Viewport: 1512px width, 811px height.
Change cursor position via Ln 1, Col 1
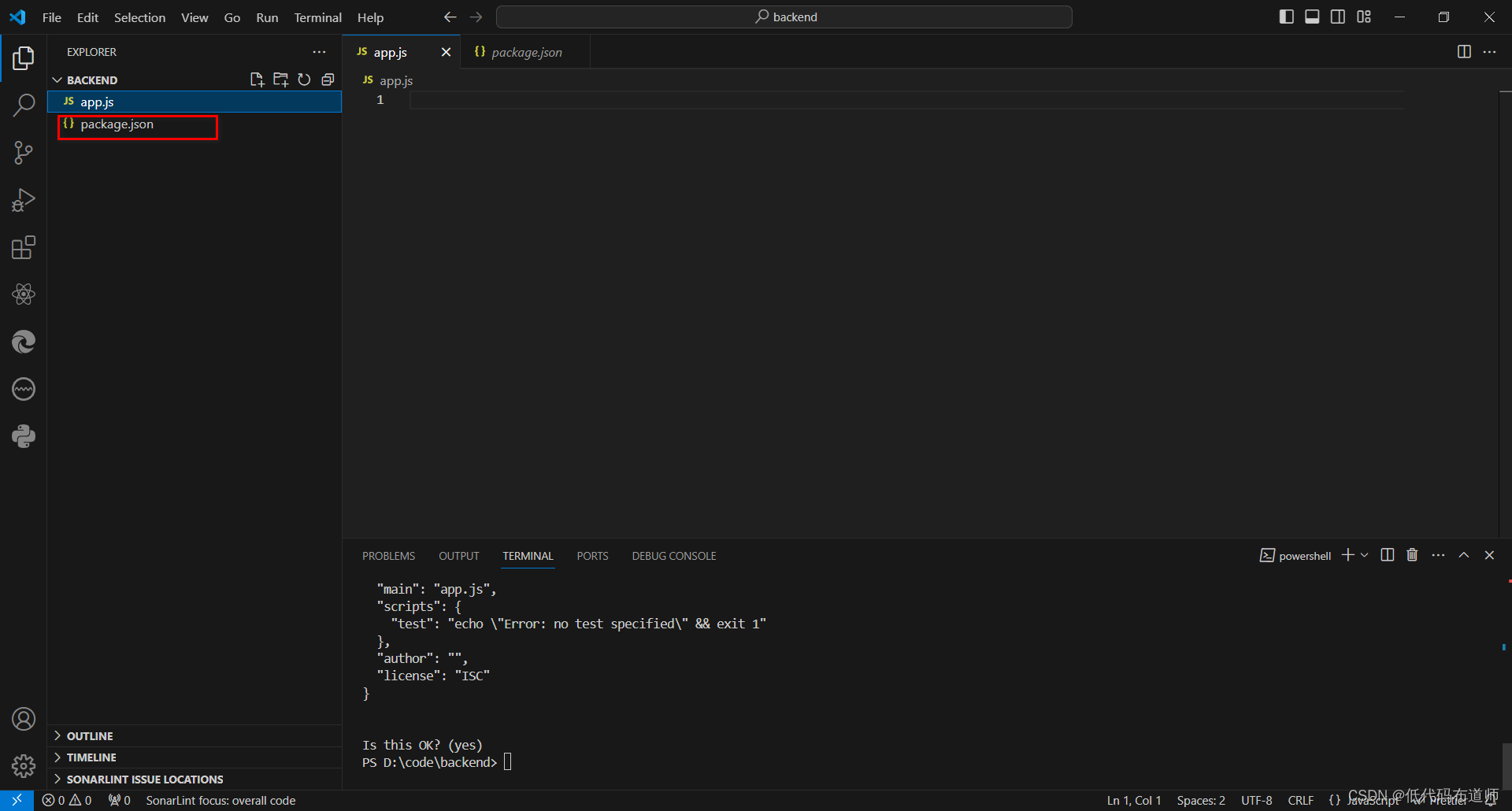point(1134,800)
